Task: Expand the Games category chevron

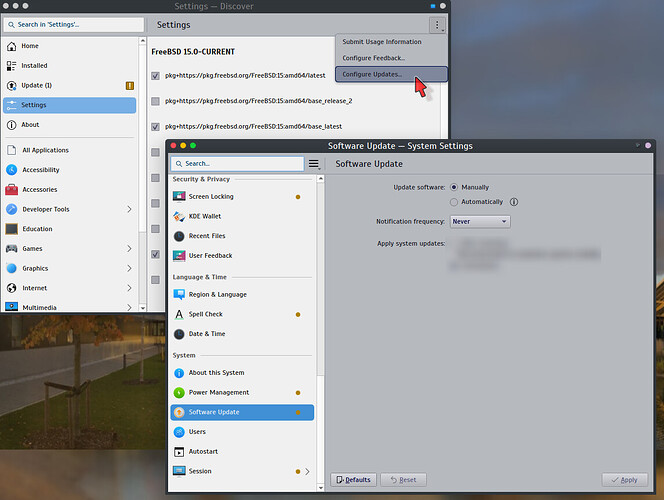Action: 129,249
